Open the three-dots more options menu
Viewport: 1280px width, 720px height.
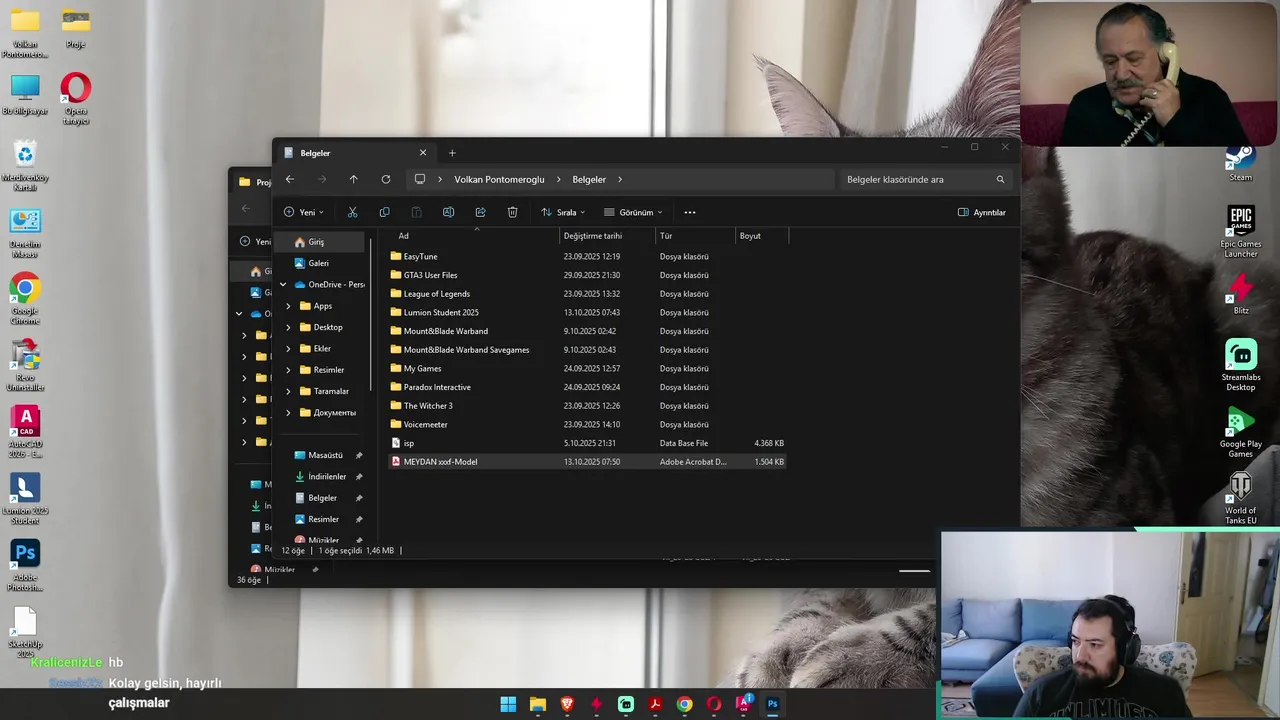(689, 212)
